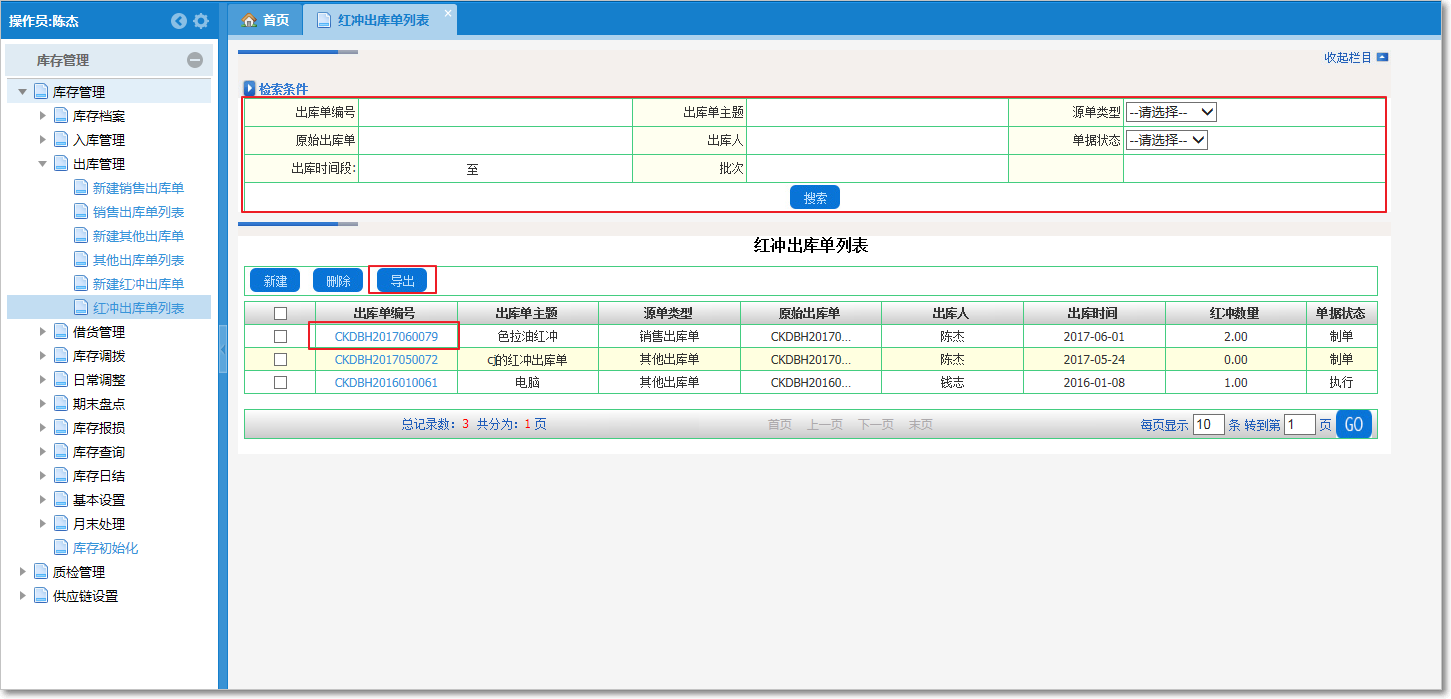Click the 检索条件 arrow icon
Image resolution: width=1451 pixels, height=699 pixels.
point(250,89)
